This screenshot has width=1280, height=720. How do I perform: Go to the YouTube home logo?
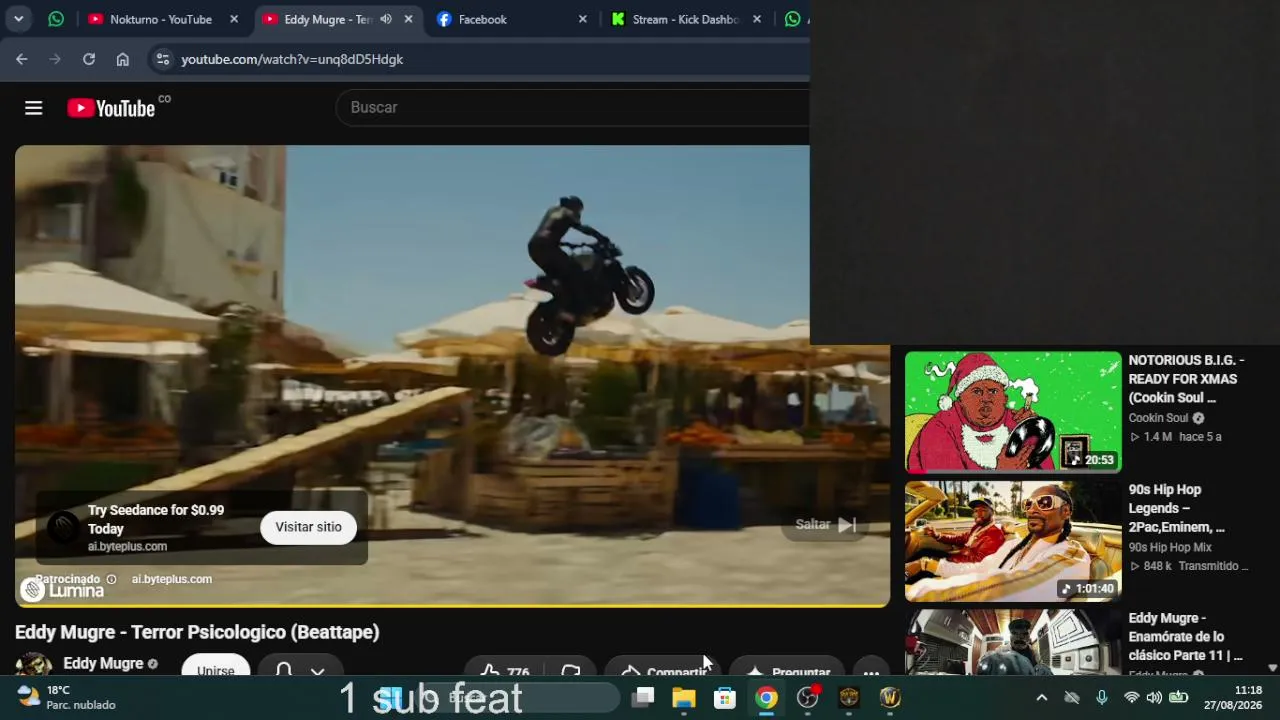[x=111, y=108]
